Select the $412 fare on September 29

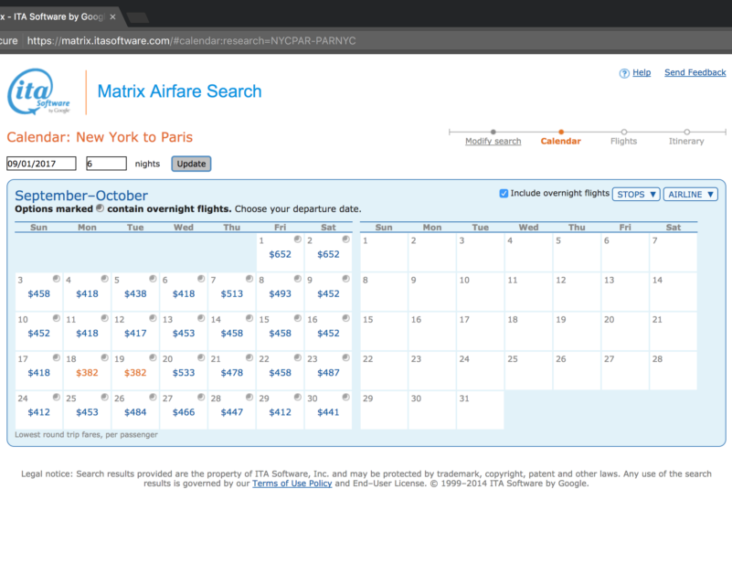(280, 412)
